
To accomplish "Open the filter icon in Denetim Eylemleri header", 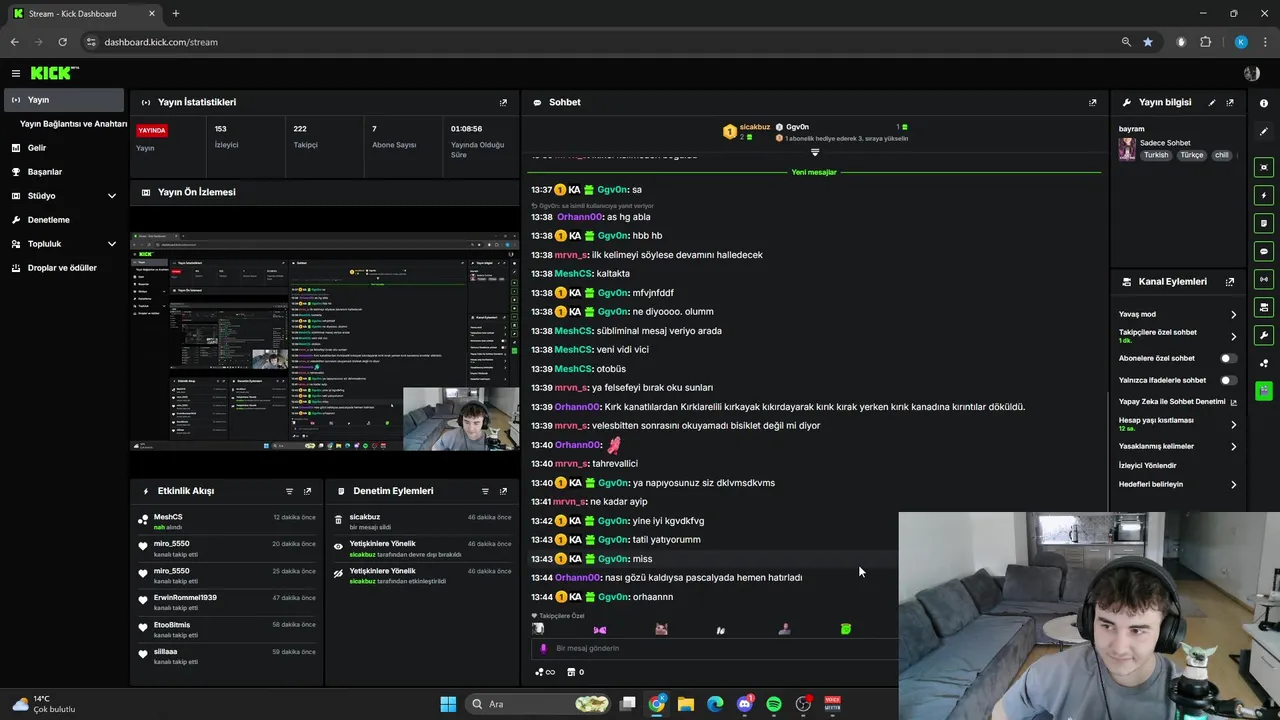I will click(x=485, y=491).
